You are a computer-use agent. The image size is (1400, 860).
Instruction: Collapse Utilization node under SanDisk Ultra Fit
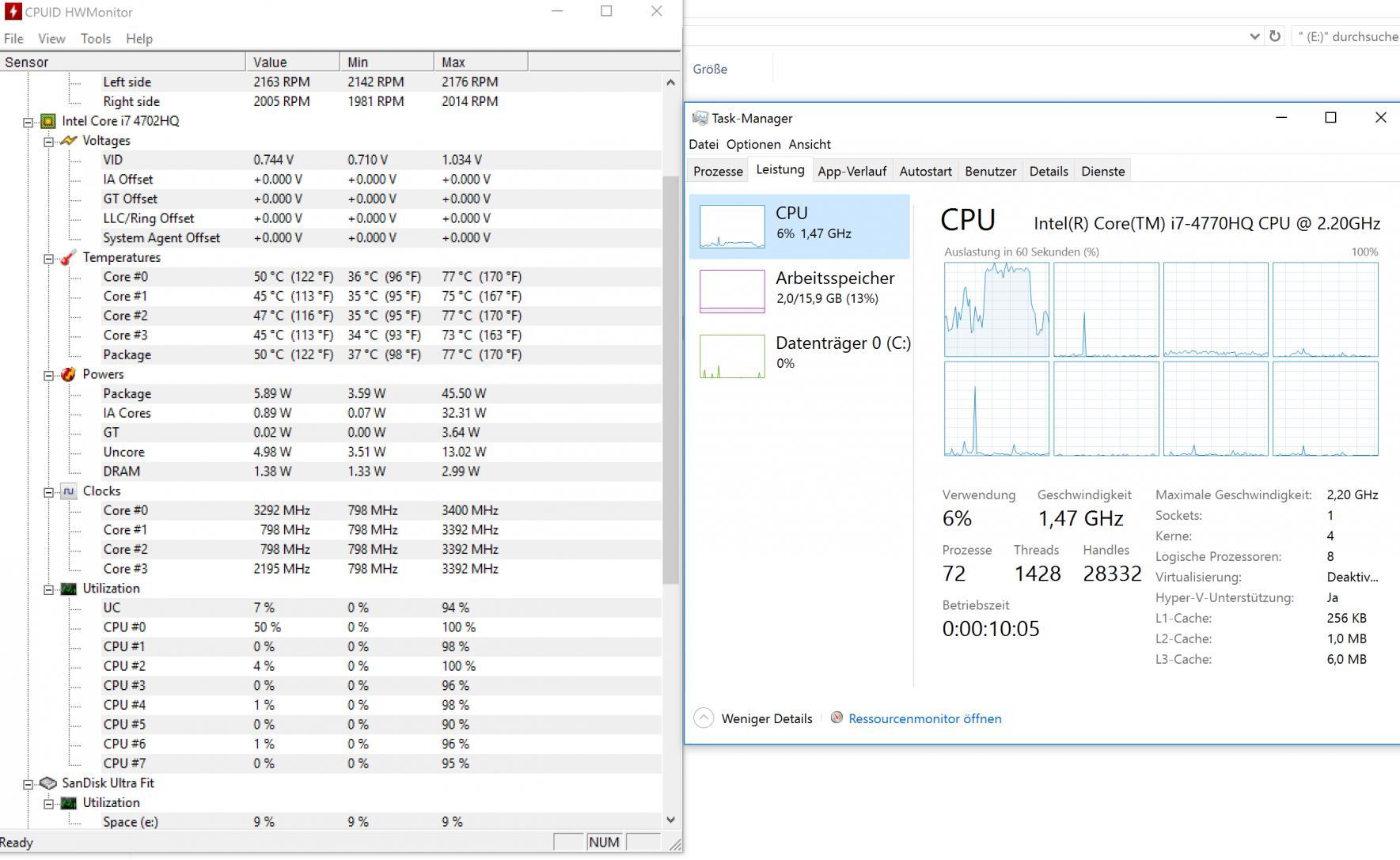(x=49, y=804)
